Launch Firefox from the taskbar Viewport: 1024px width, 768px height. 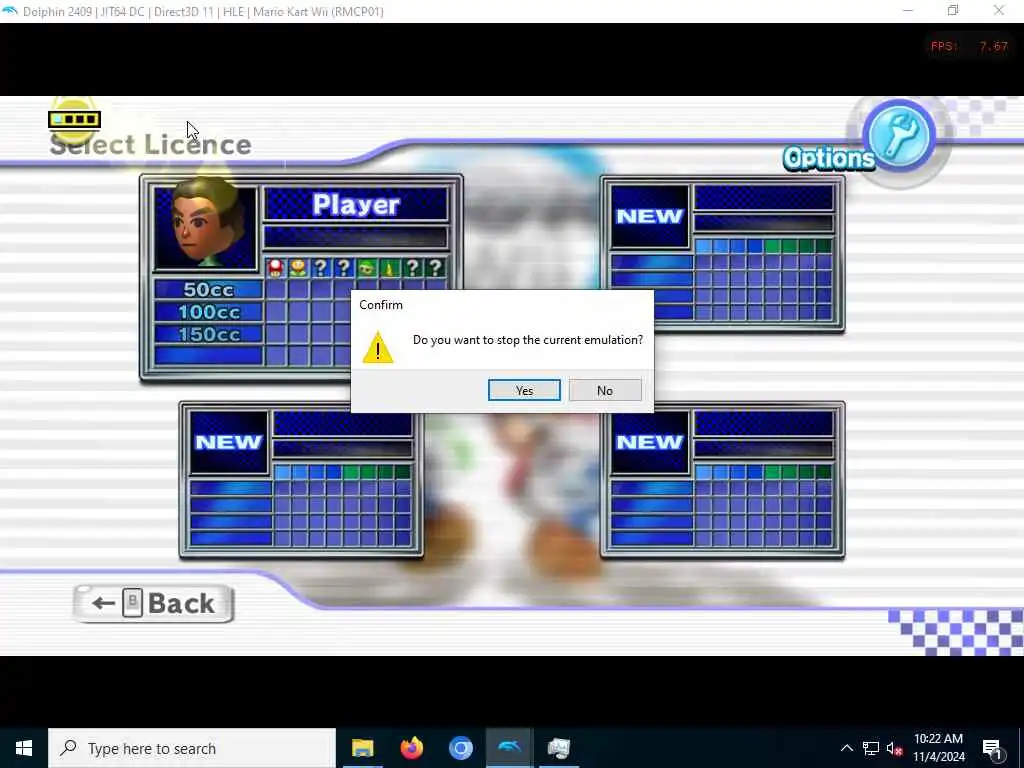point(411,748)
